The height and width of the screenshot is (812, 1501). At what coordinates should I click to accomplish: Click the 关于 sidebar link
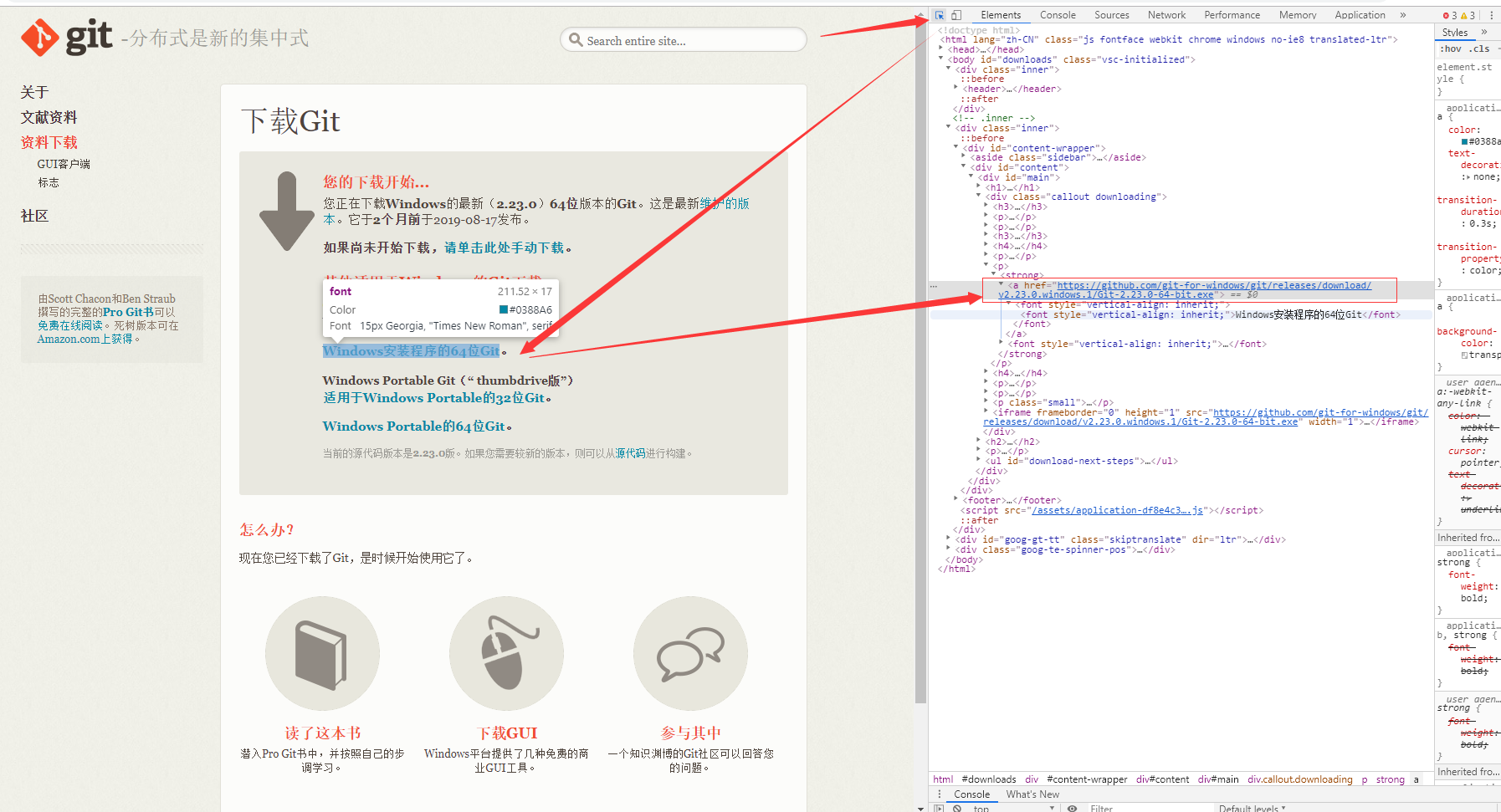coord(34,92)
